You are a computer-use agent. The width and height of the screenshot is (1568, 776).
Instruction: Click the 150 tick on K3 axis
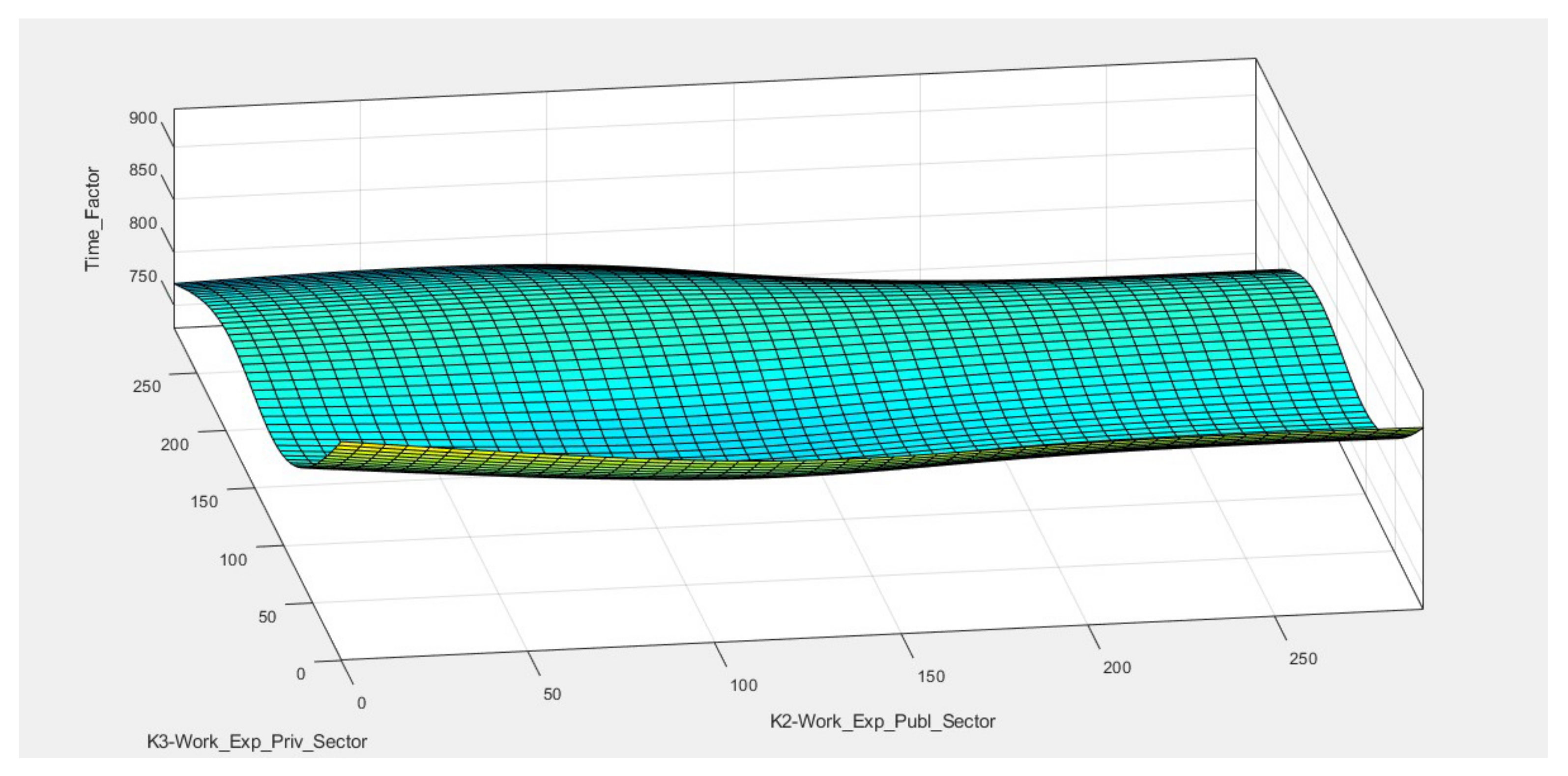[x=204, y=501]
